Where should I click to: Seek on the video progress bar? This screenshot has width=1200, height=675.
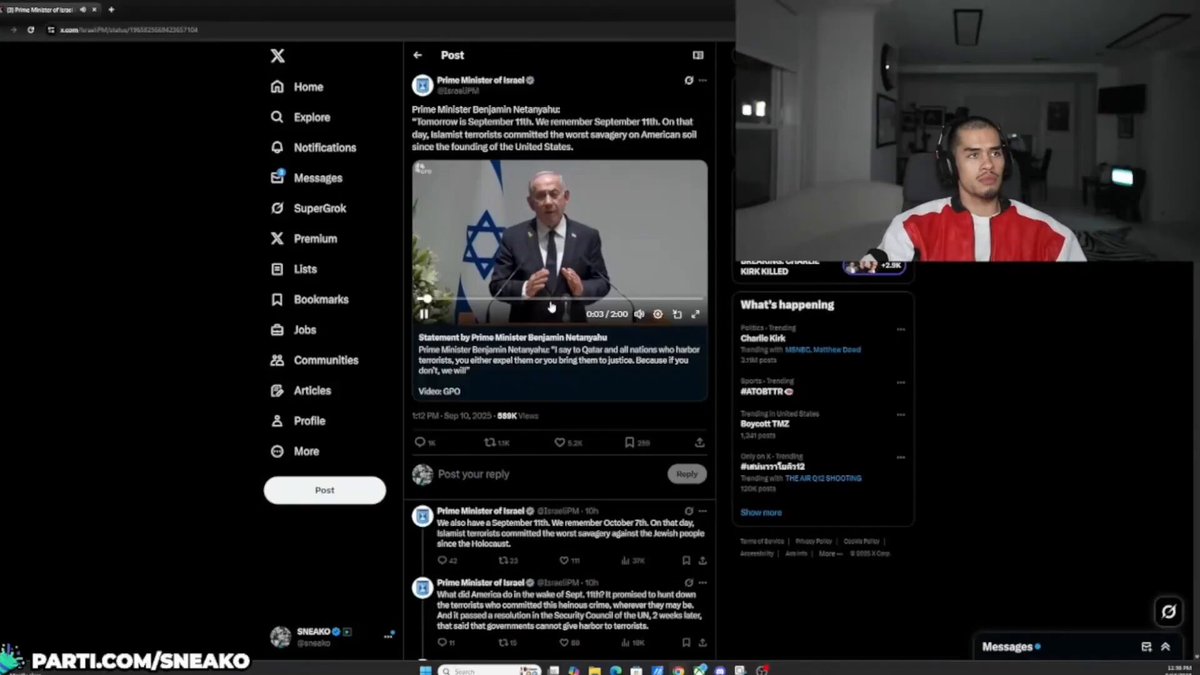[560, 298]
